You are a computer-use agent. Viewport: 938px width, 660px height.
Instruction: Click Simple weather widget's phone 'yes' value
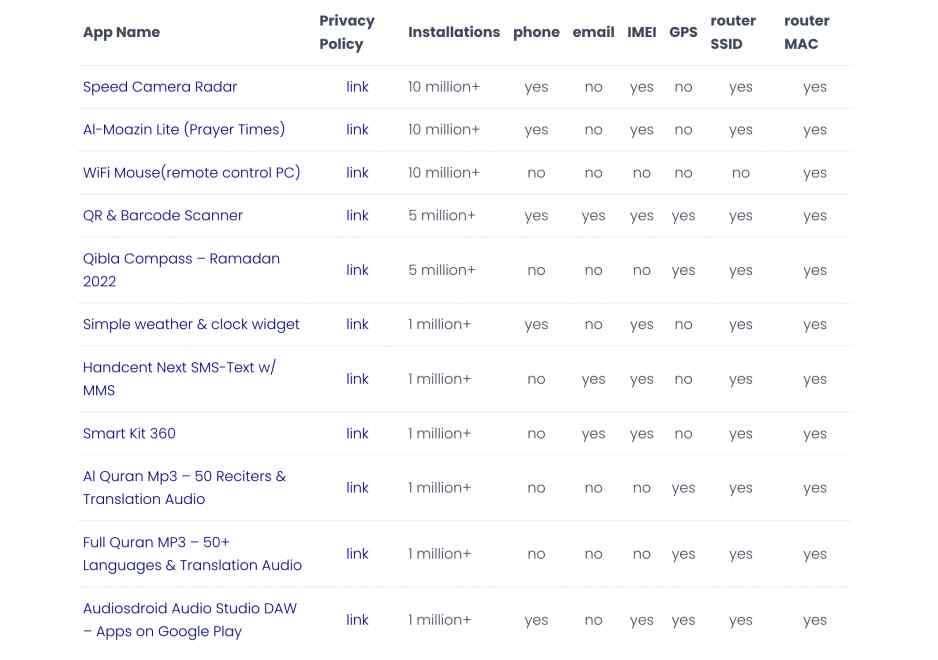[537, 326]
